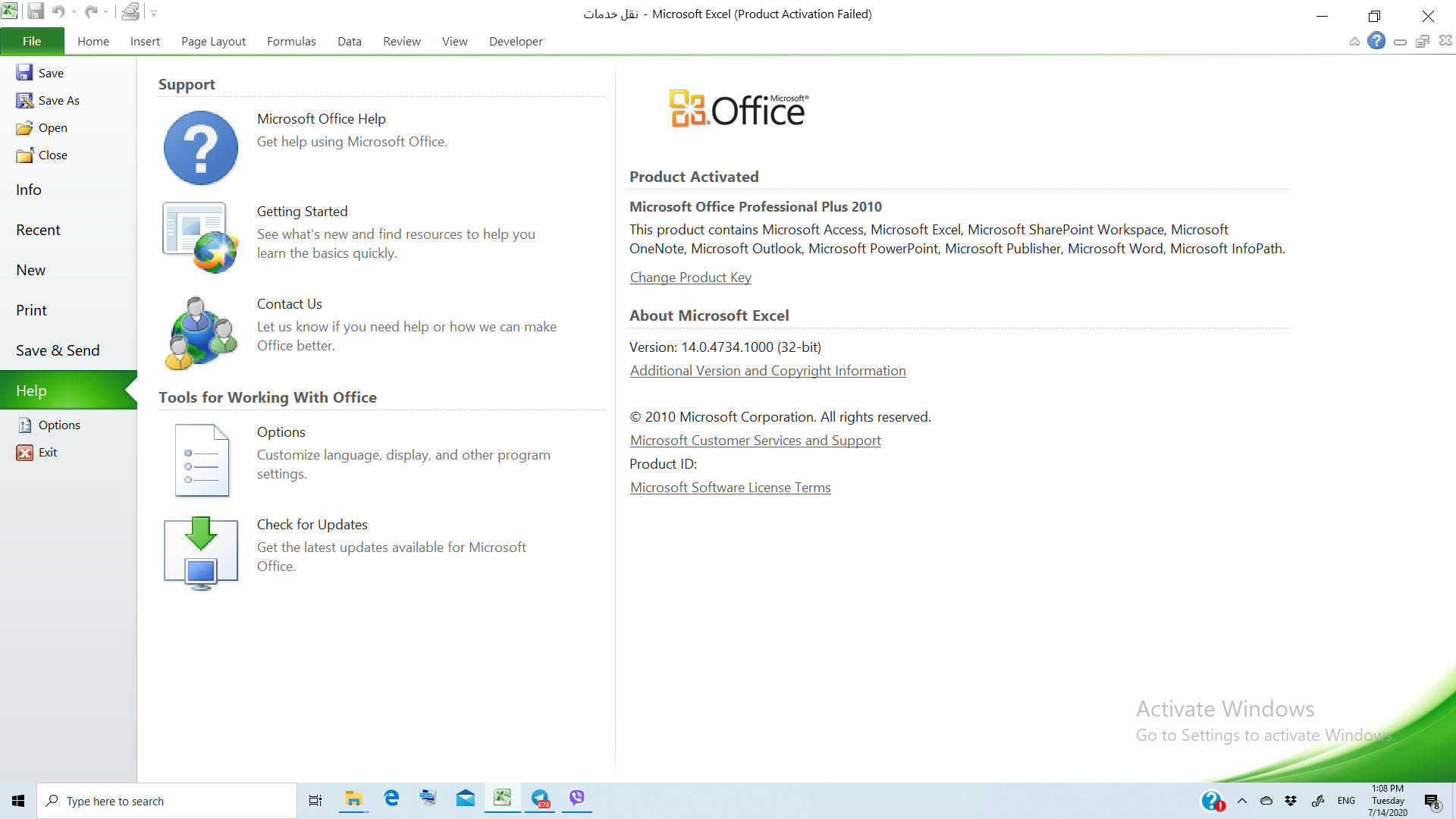Show hidden system tray icons chevron

click(1242, 801)
